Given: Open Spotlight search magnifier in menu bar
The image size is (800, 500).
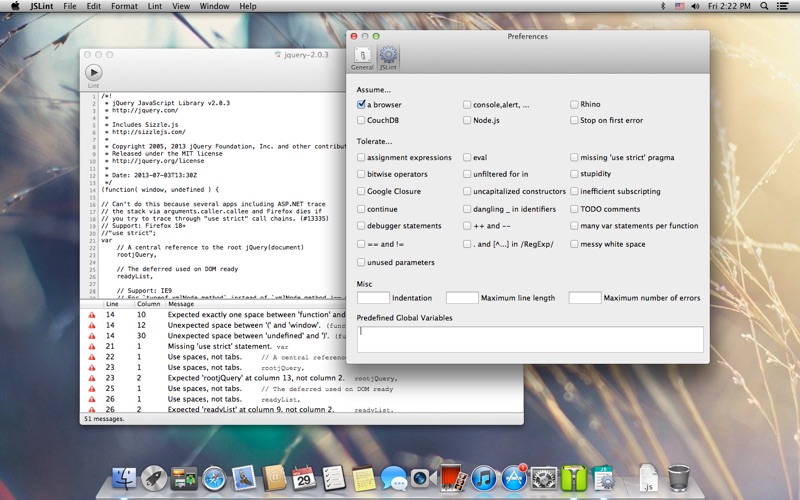Looking at the screenshot, I should (x=764, y=6).
